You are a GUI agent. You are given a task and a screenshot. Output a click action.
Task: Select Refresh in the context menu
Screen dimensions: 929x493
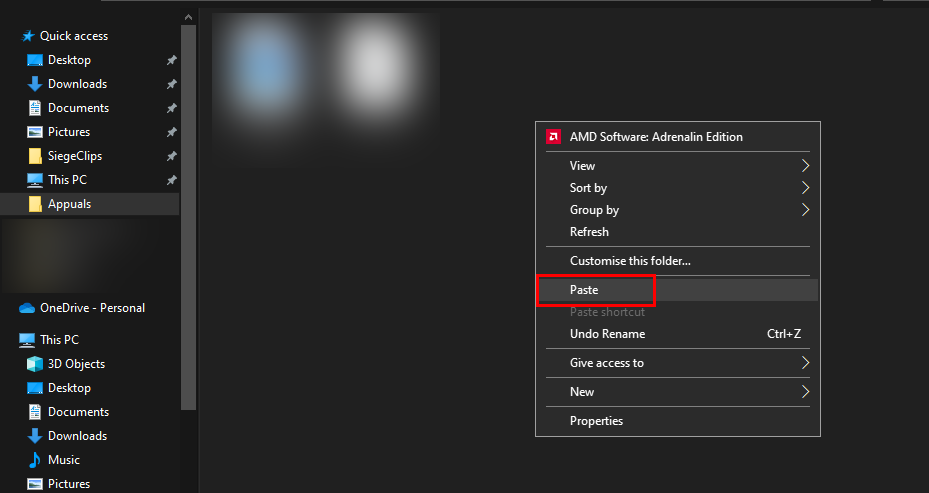pyautogui.click(x=589, y=232)
